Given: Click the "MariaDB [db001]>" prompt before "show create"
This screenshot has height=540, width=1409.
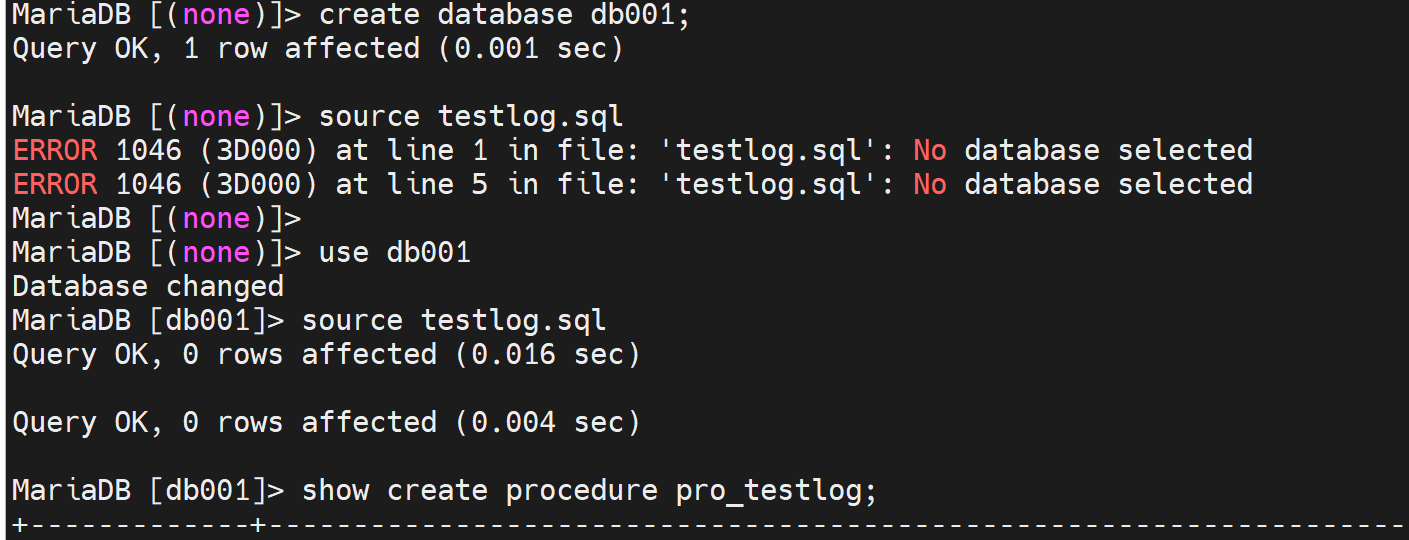Looking at the screenshot, I should tap(148, 491).
